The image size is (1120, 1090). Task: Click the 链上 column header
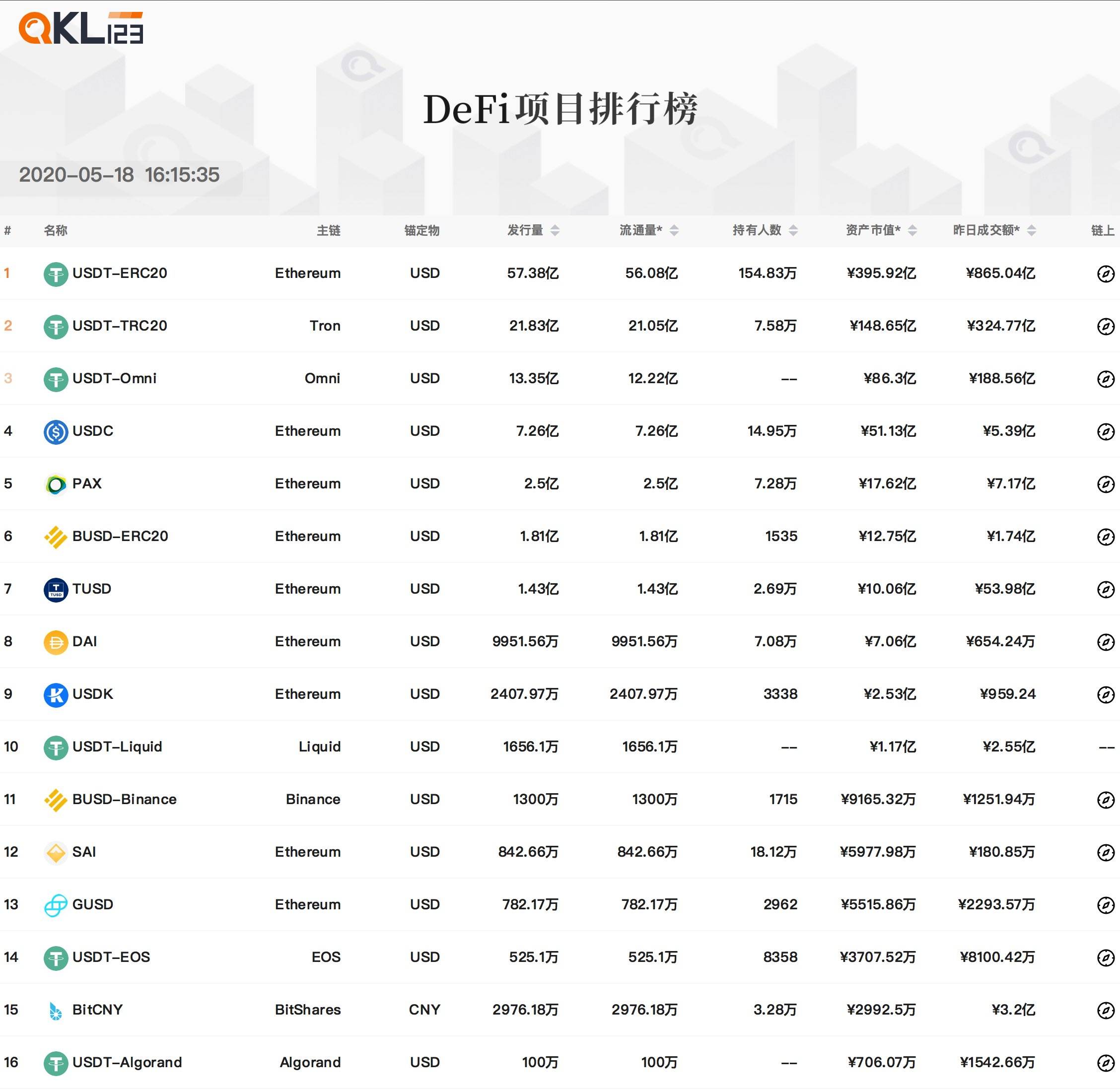(1103, 230)
